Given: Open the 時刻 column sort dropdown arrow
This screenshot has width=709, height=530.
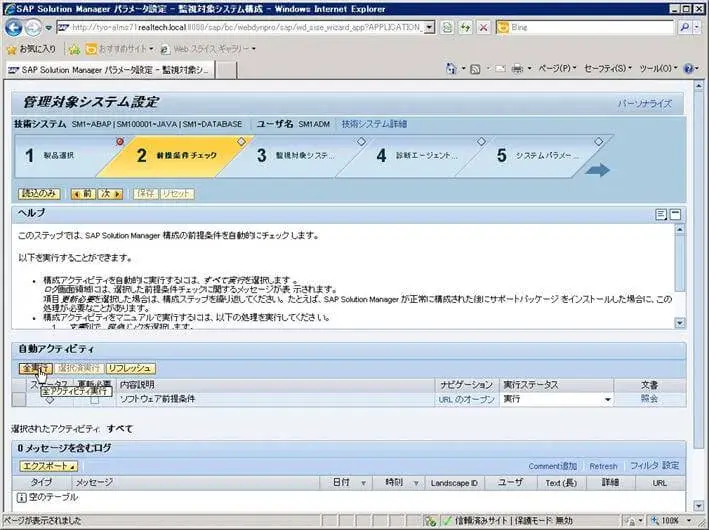Looking at the screenshot, I should [x=416, y=483].
